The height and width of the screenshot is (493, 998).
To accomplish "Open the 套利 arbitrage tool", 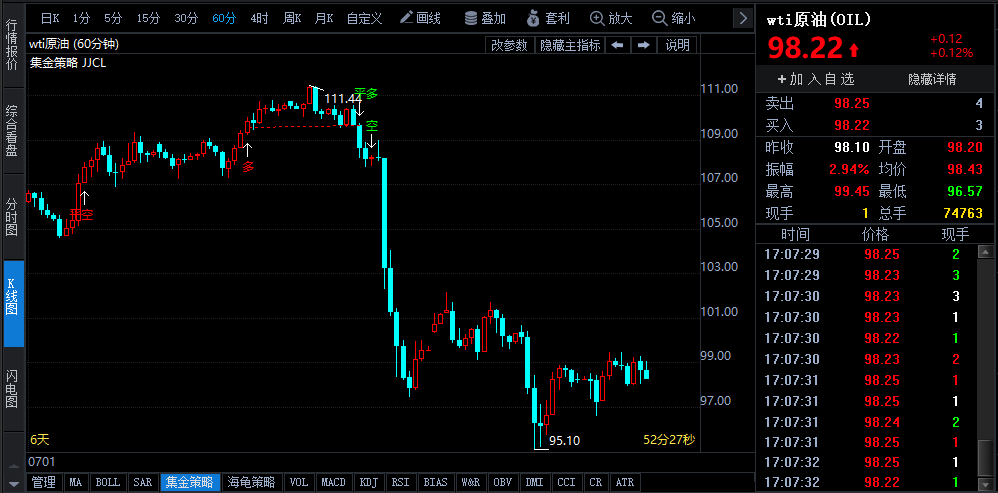I will pos(547,18).
